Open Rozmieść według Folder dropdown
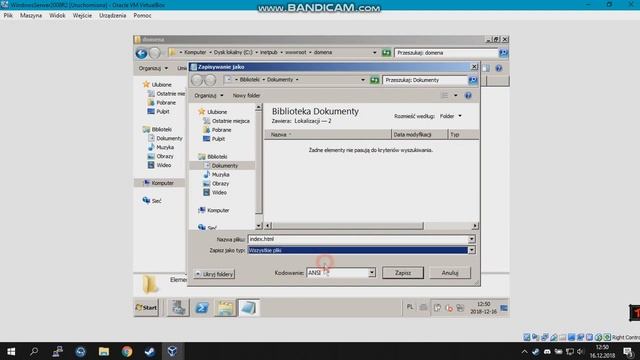Viewport: 640px width, 360px height. coord(451,116)
